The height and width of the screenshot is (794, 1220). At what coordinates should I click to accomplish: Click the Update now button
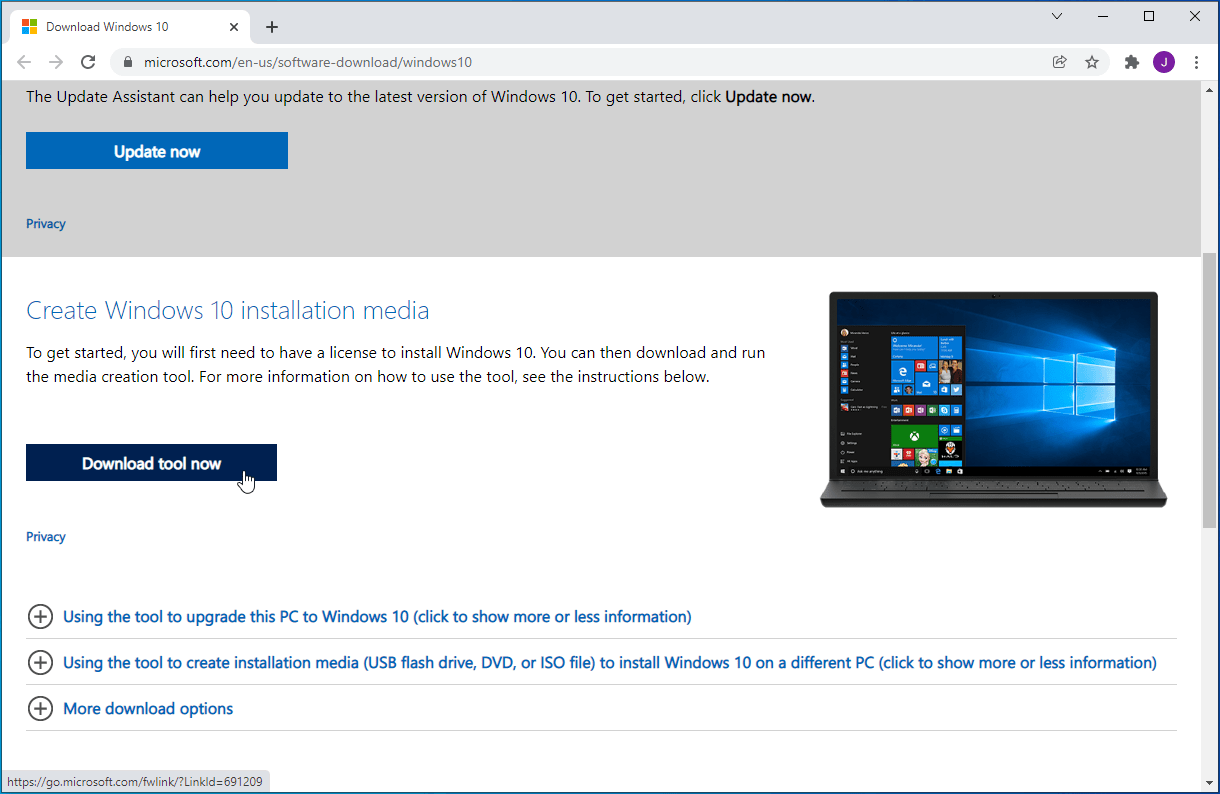[x=157, y=151]
